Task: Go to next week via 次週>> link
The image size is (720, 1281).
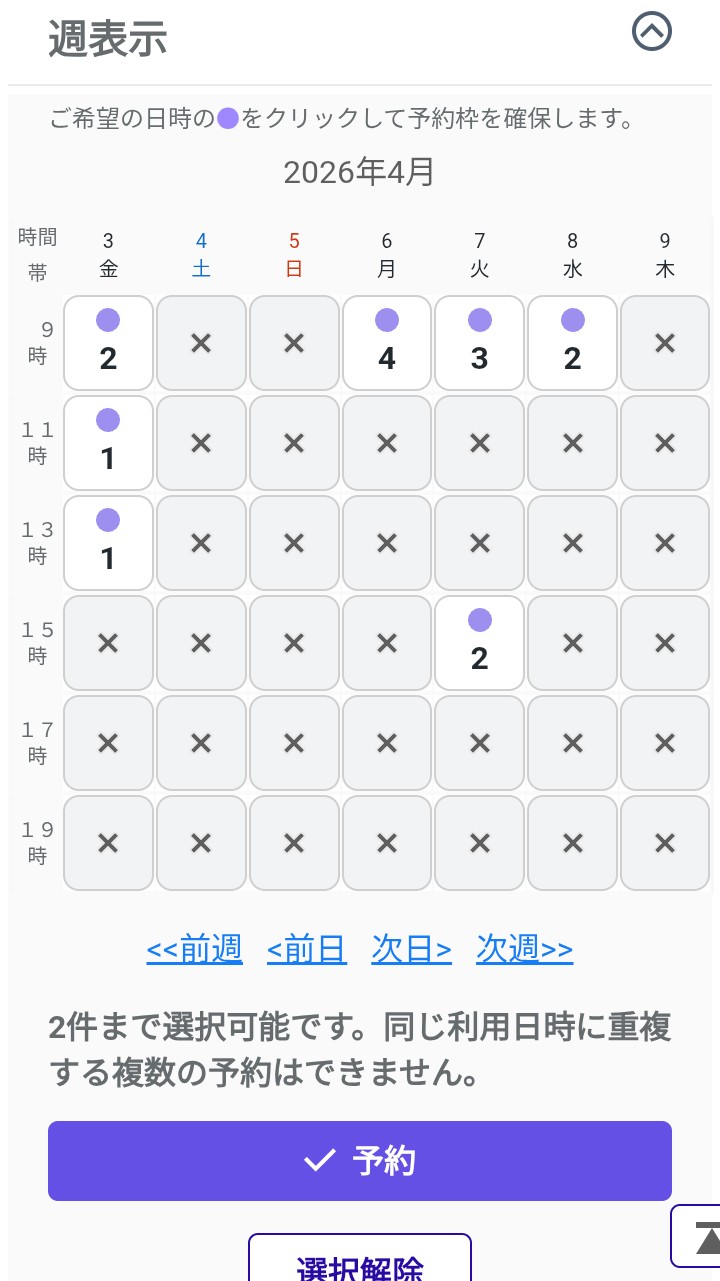Action: pos(525,948)
